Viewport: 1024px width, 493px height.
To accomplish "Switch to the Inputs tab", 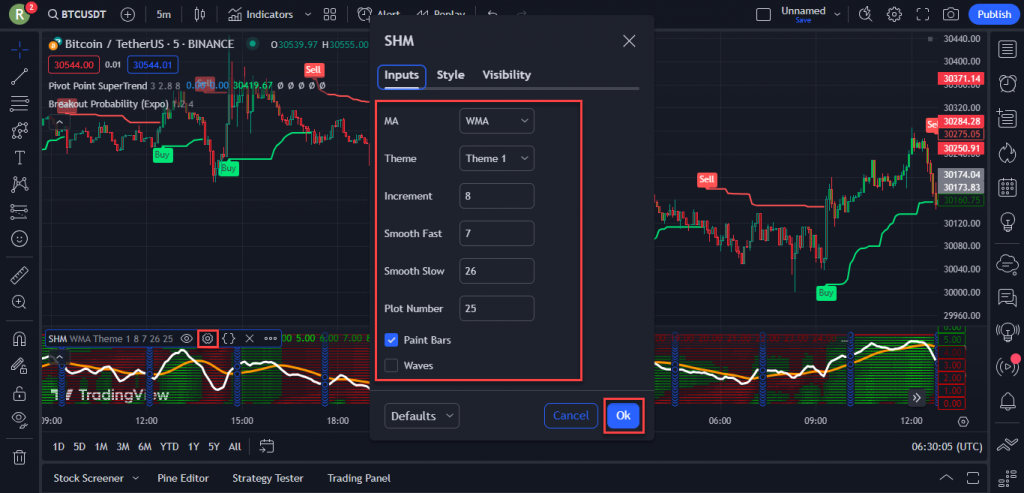I will (x=402, y=75).
